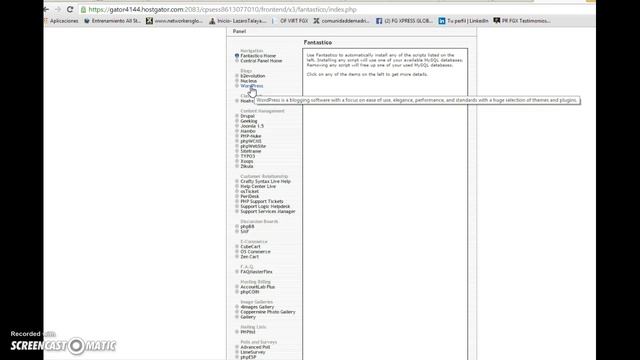Open Support Logic Helpdesk
The image size is (640, 360).
click(265, 207)
